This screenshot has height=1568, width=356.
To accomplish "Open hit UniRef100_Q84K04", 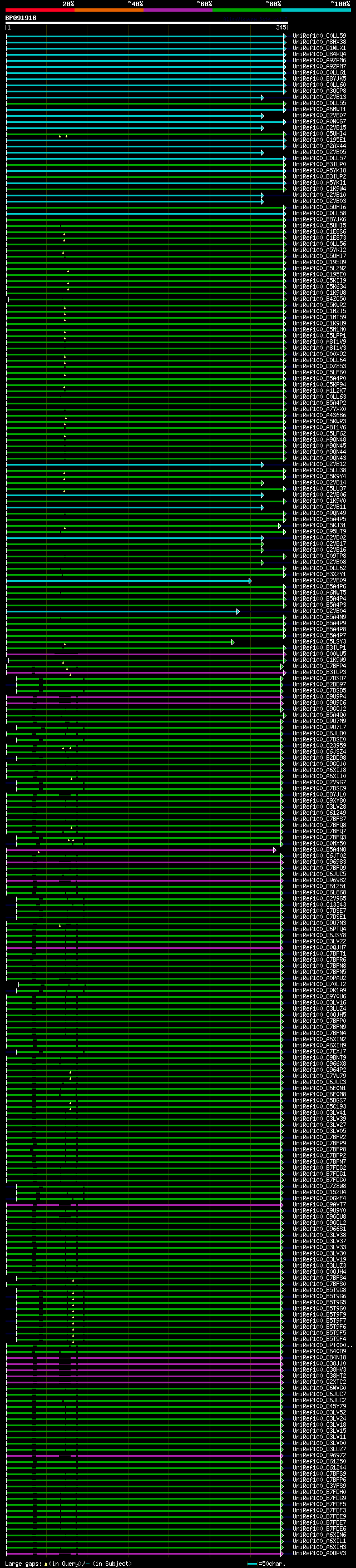I will (319, 54).
